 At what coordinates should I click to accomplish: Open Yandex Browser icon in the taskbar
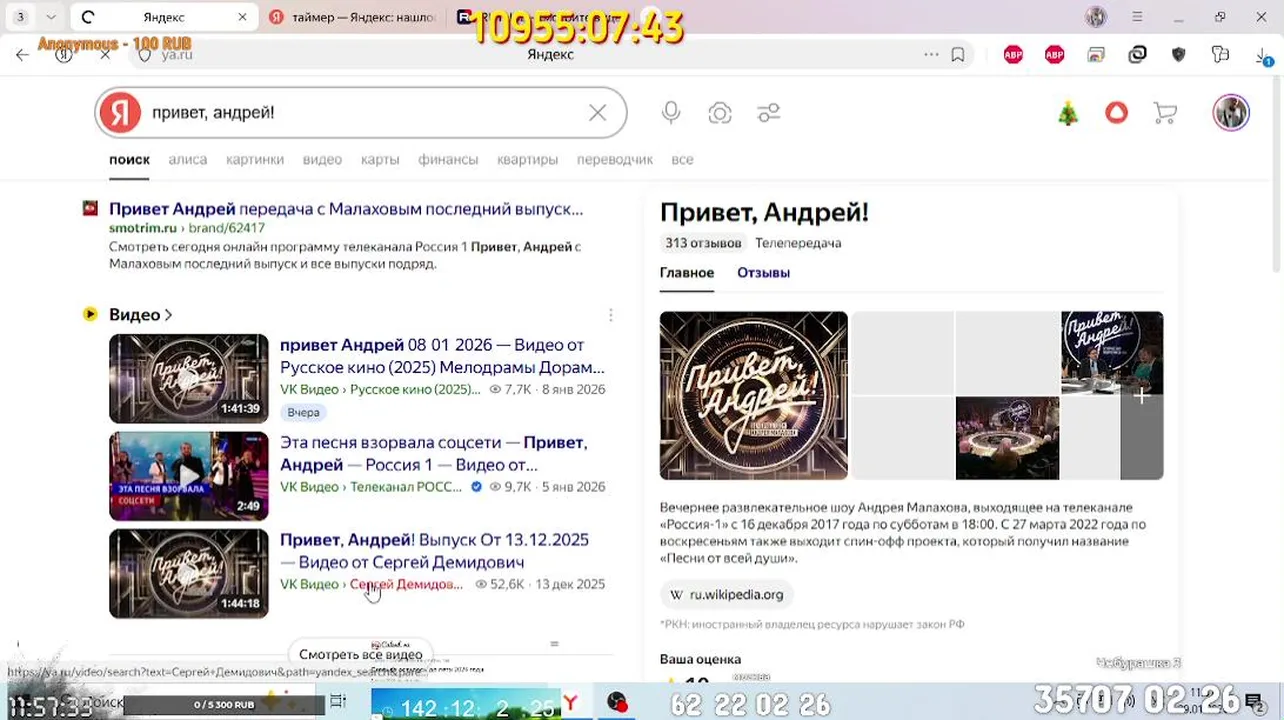click(570, 703)
